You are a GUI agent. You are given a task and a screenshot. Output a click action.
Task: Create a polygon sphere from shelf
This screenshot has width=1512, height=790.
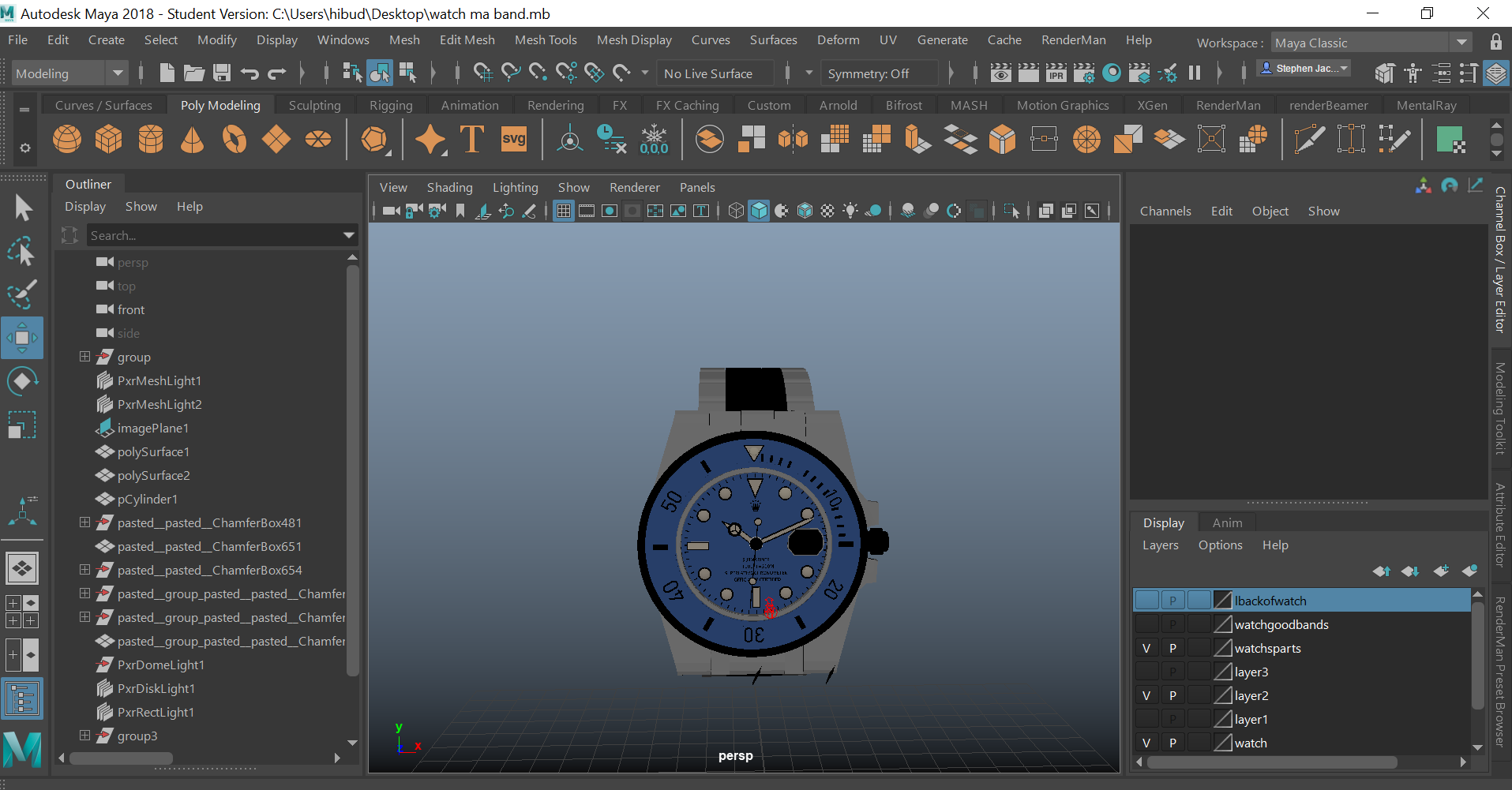(67, 140)
